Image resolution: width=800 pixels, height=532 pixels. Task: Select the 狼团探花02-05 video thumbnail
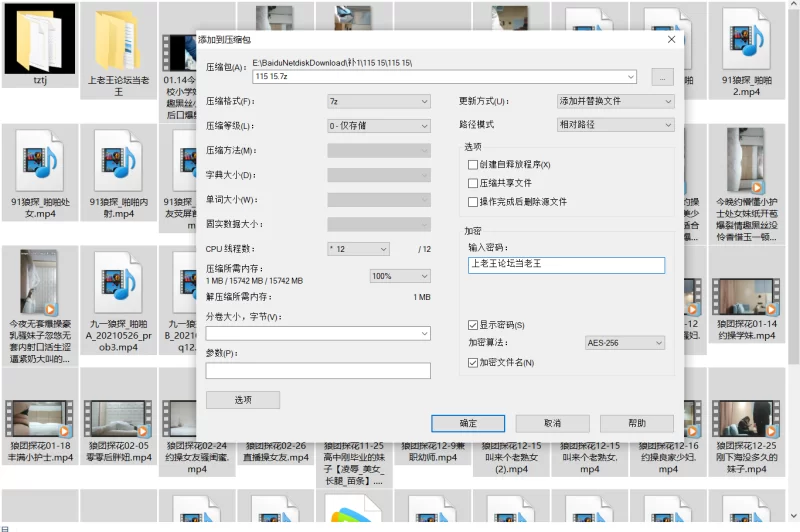pos(118,418)
